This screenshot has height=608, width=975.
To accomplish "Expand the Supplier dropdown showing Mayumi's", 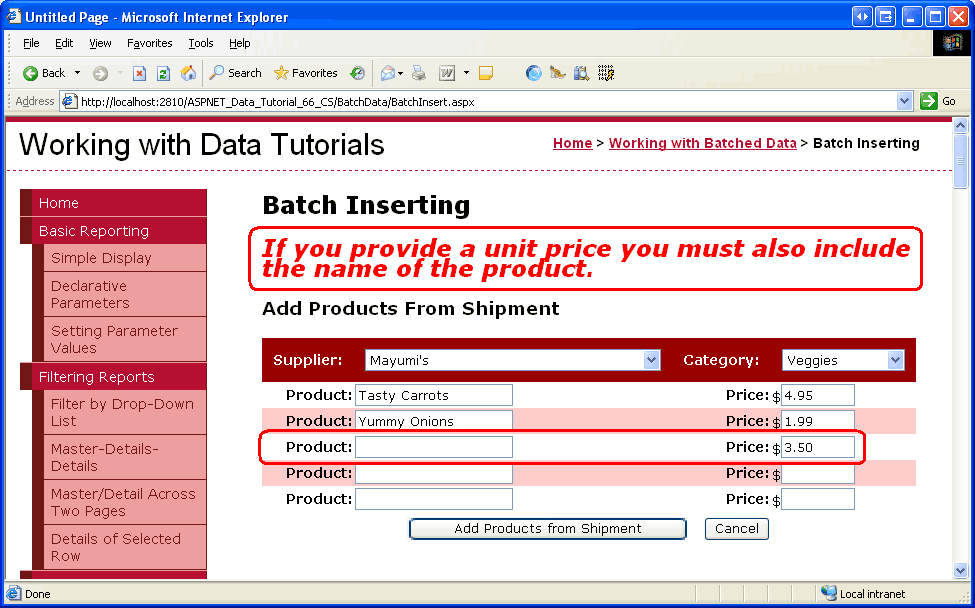I will click(651, 360).
